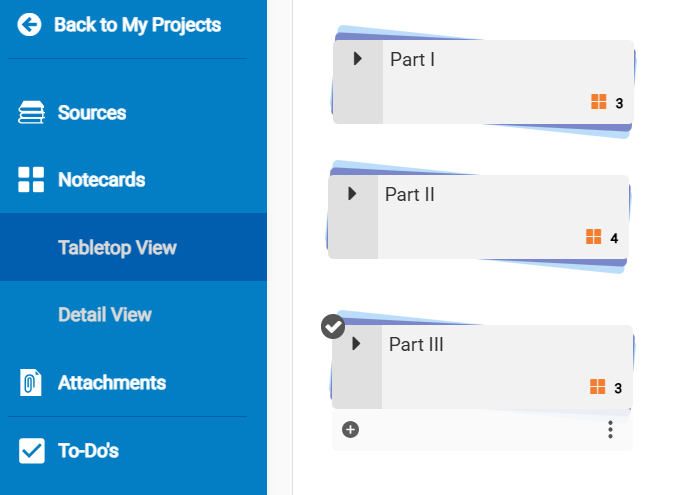Open the Sources section label
The image size is (677, 495).
point(92,113)
